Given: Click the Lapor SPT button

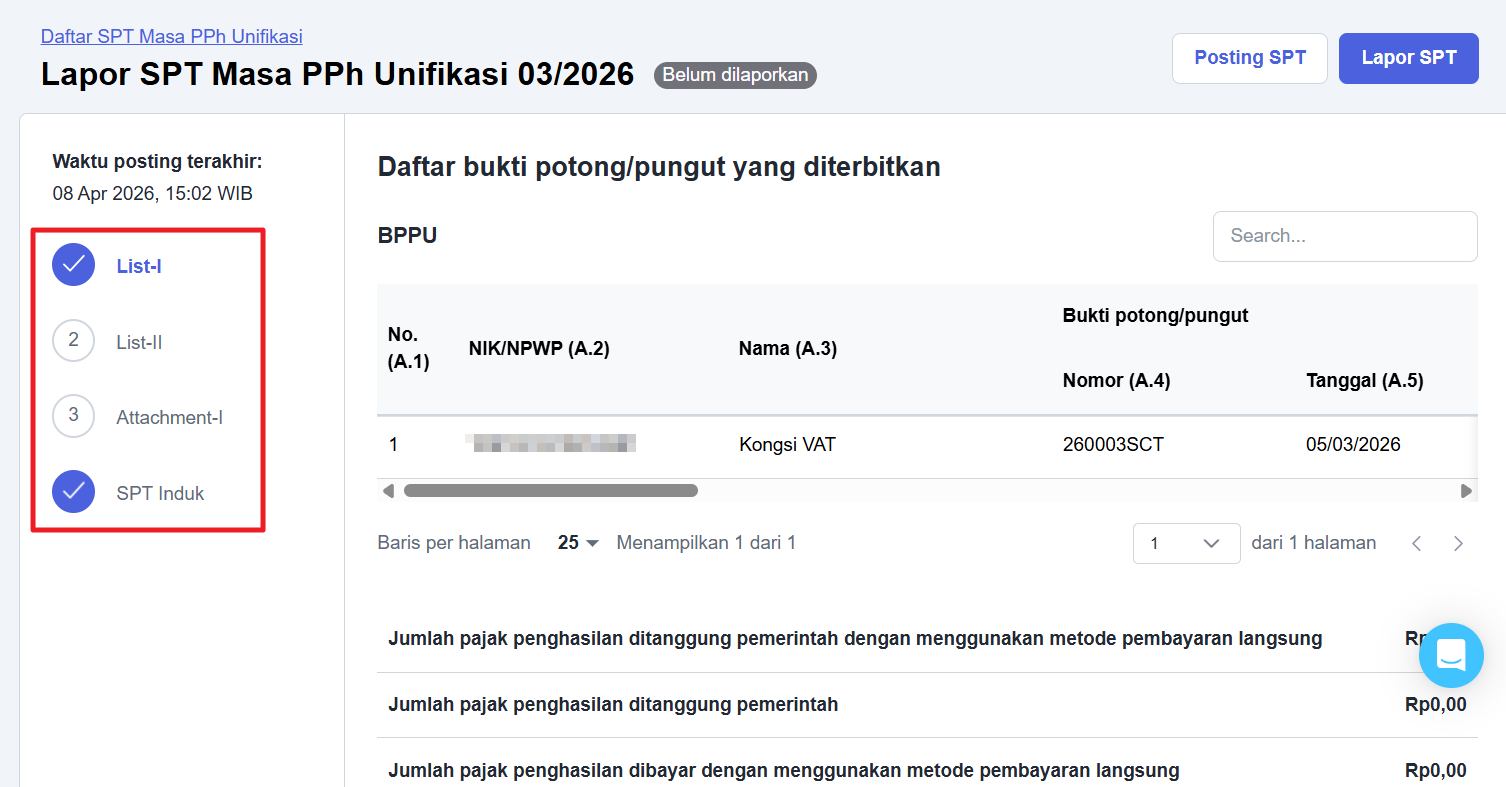Looking at the screenshot, I should (x=1408, y=58).
